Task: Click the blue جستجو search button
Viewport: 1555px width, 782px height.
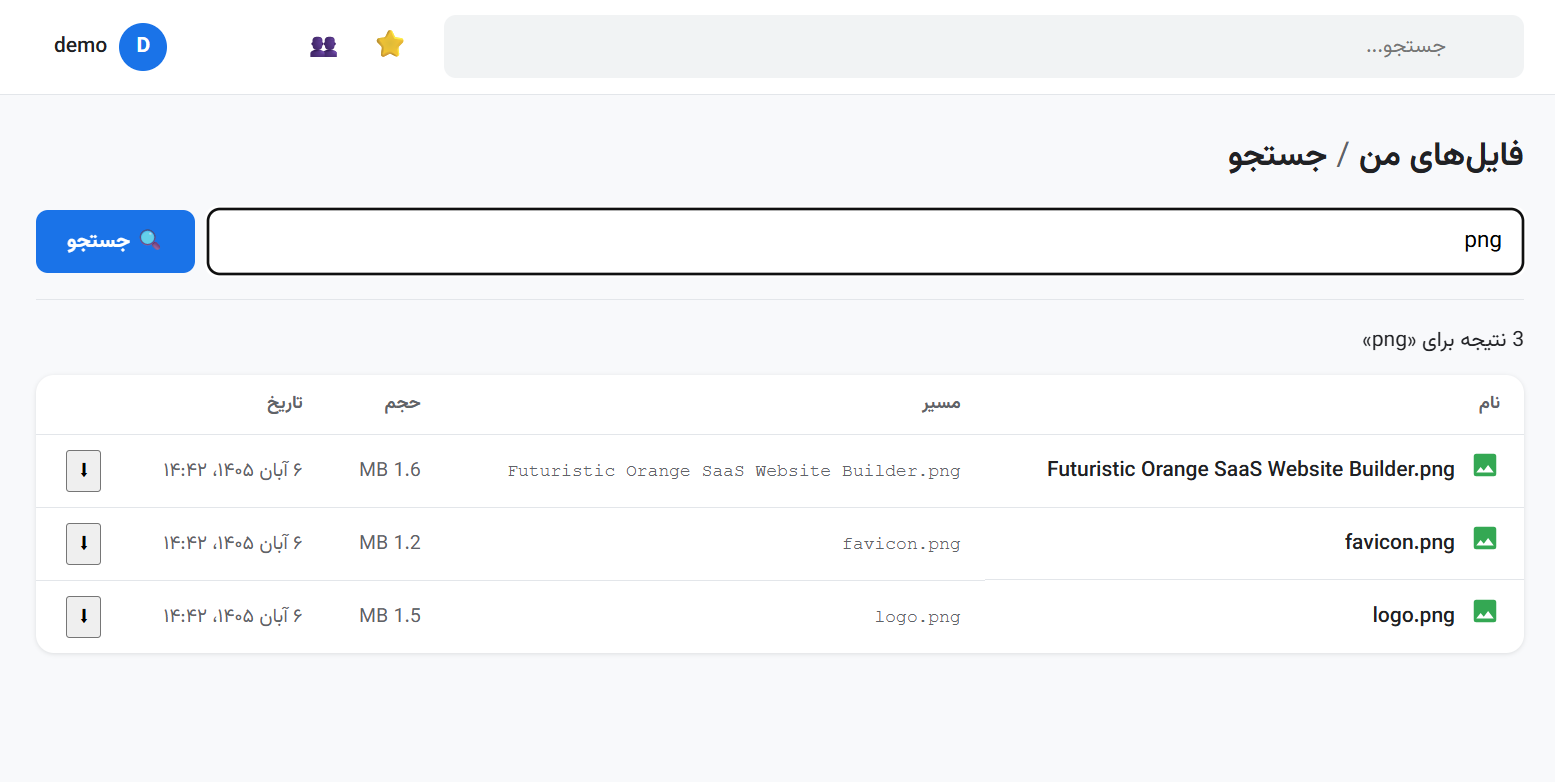Action: [115, 241]
